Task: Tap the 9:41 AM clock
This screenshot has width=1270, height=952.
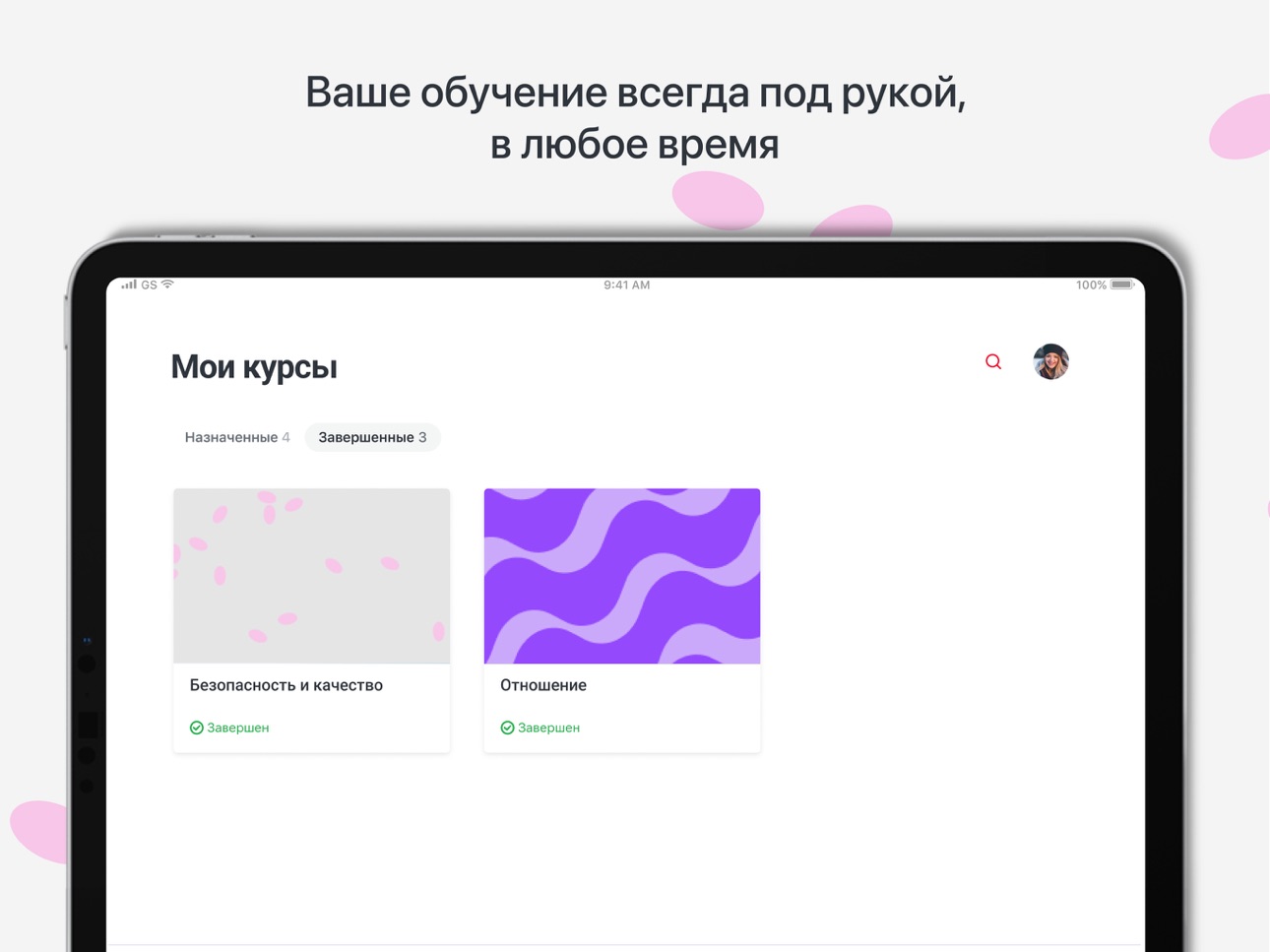Action: [627, 285]
